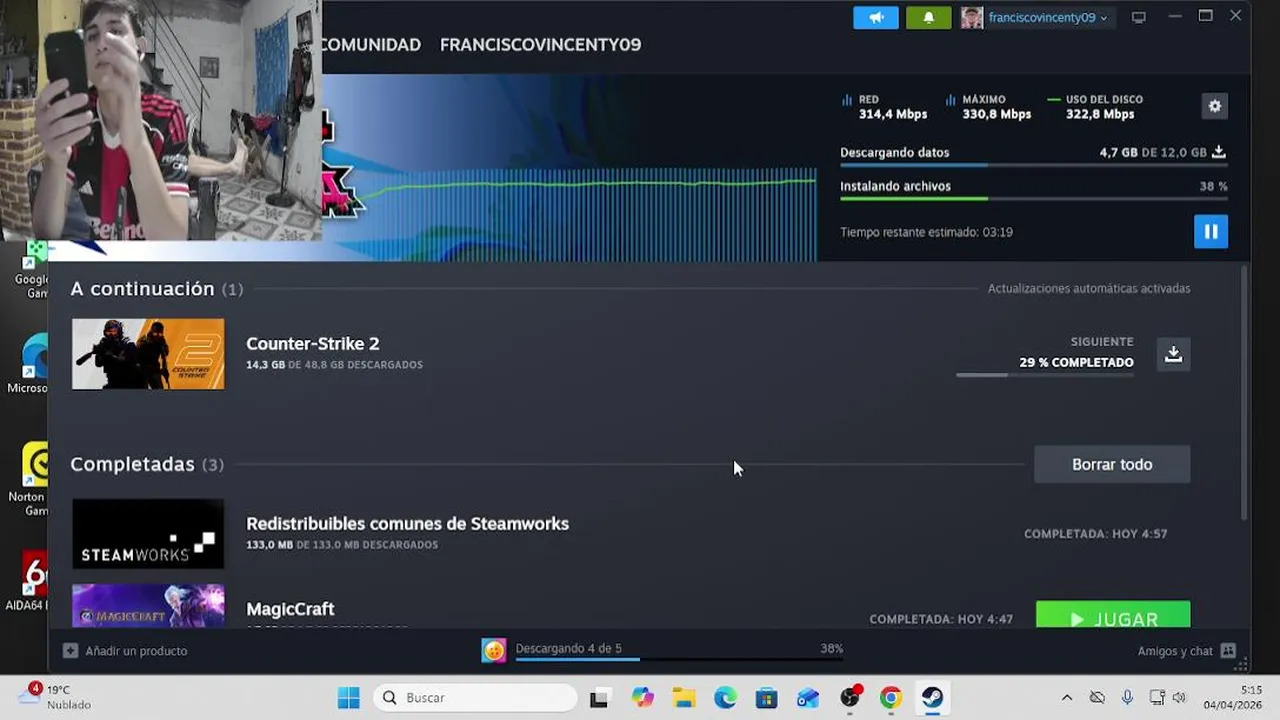Click the Buscar taskbar search field

point(475,698)
